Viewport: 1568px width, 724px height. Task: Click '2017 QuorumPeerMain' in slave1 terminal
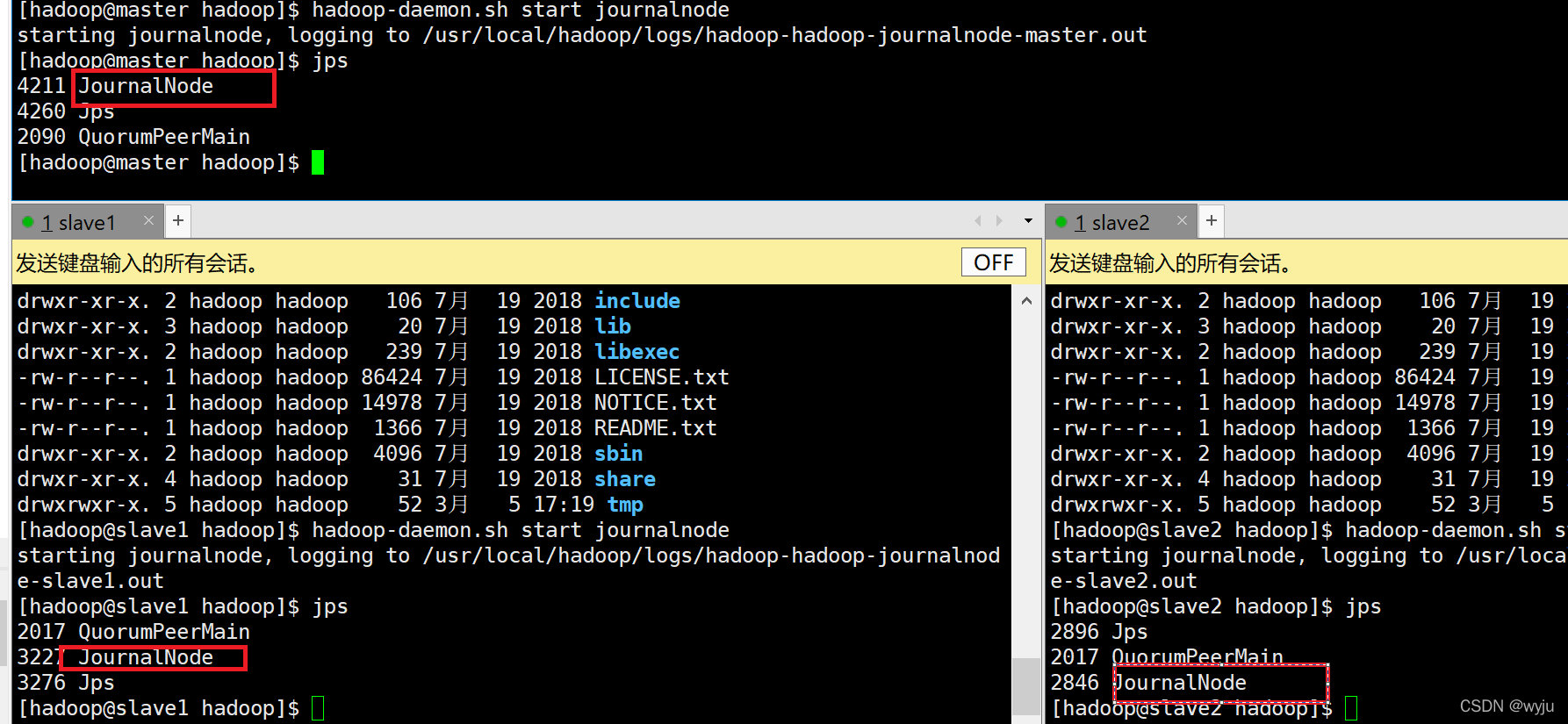click(x=133, y=632)
